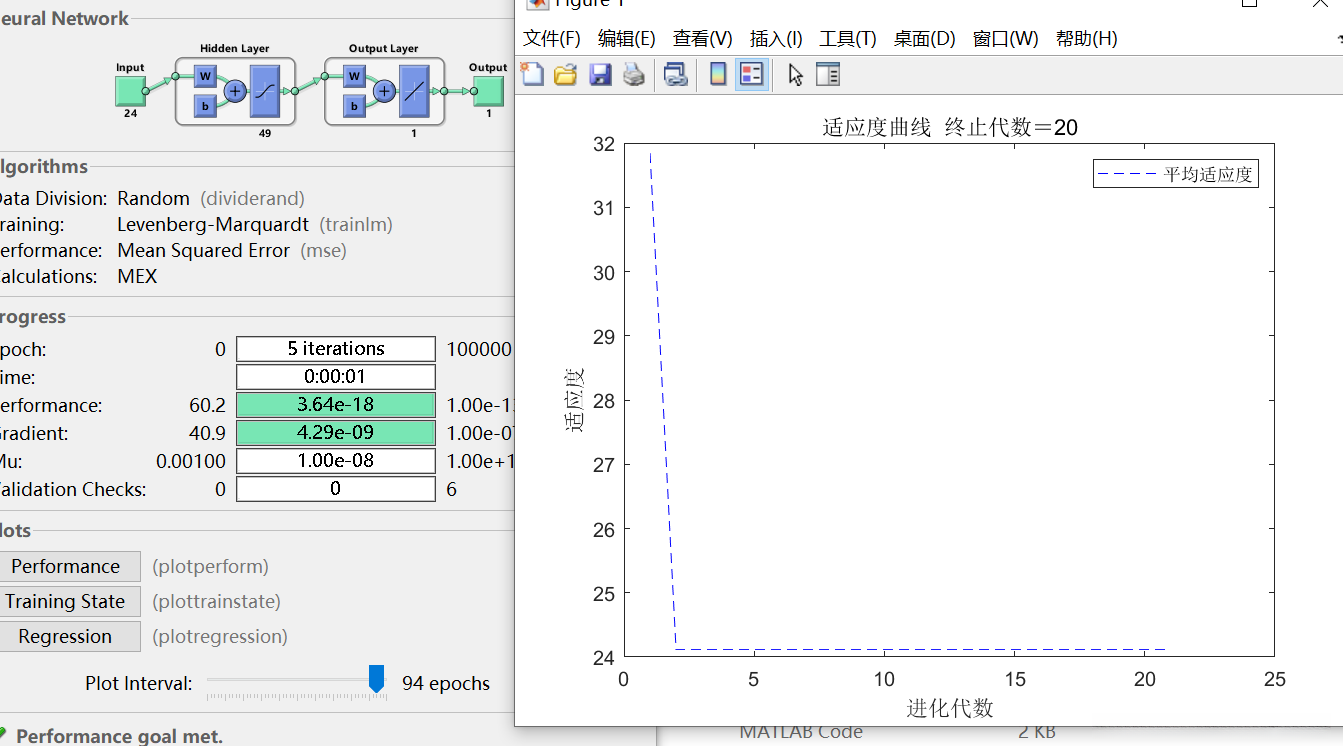This screenshot has height=746, width=1343.
Task: Click the green Output block in network diagram
Action: pyautogui.click(x=488, y=91)
